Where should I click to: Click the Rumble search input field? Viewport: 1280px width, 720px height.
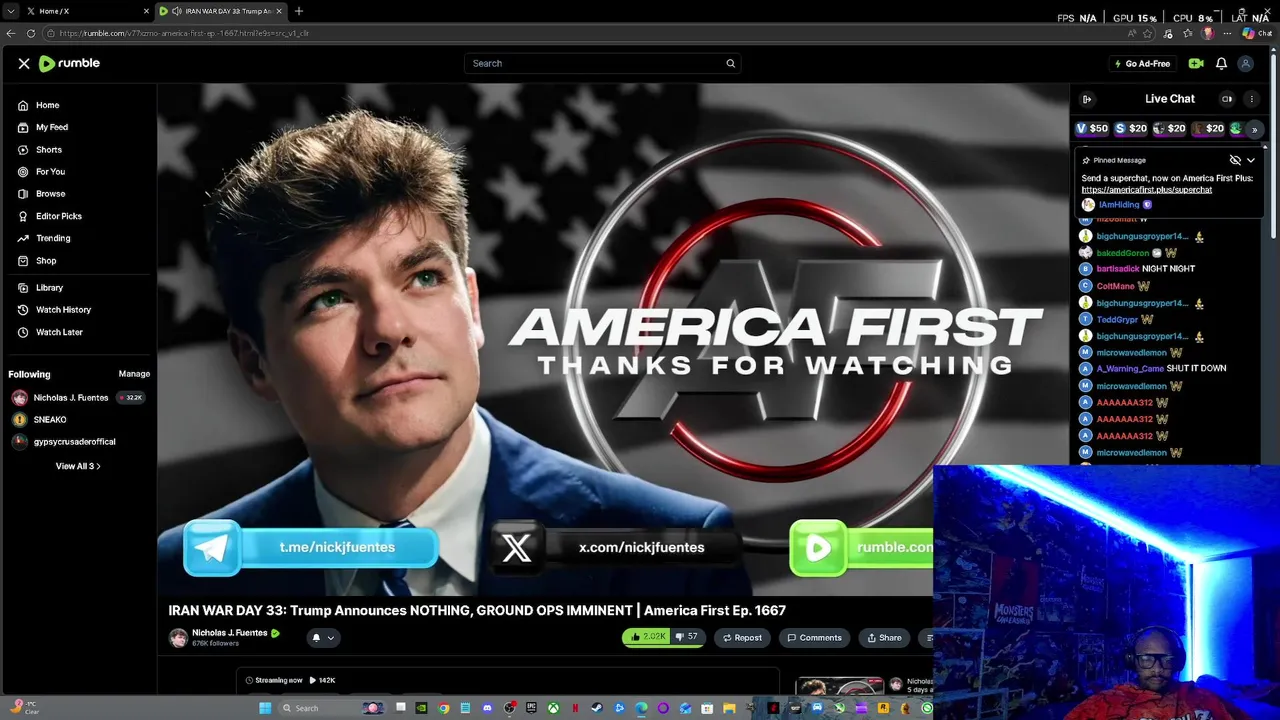pos(597,63)
